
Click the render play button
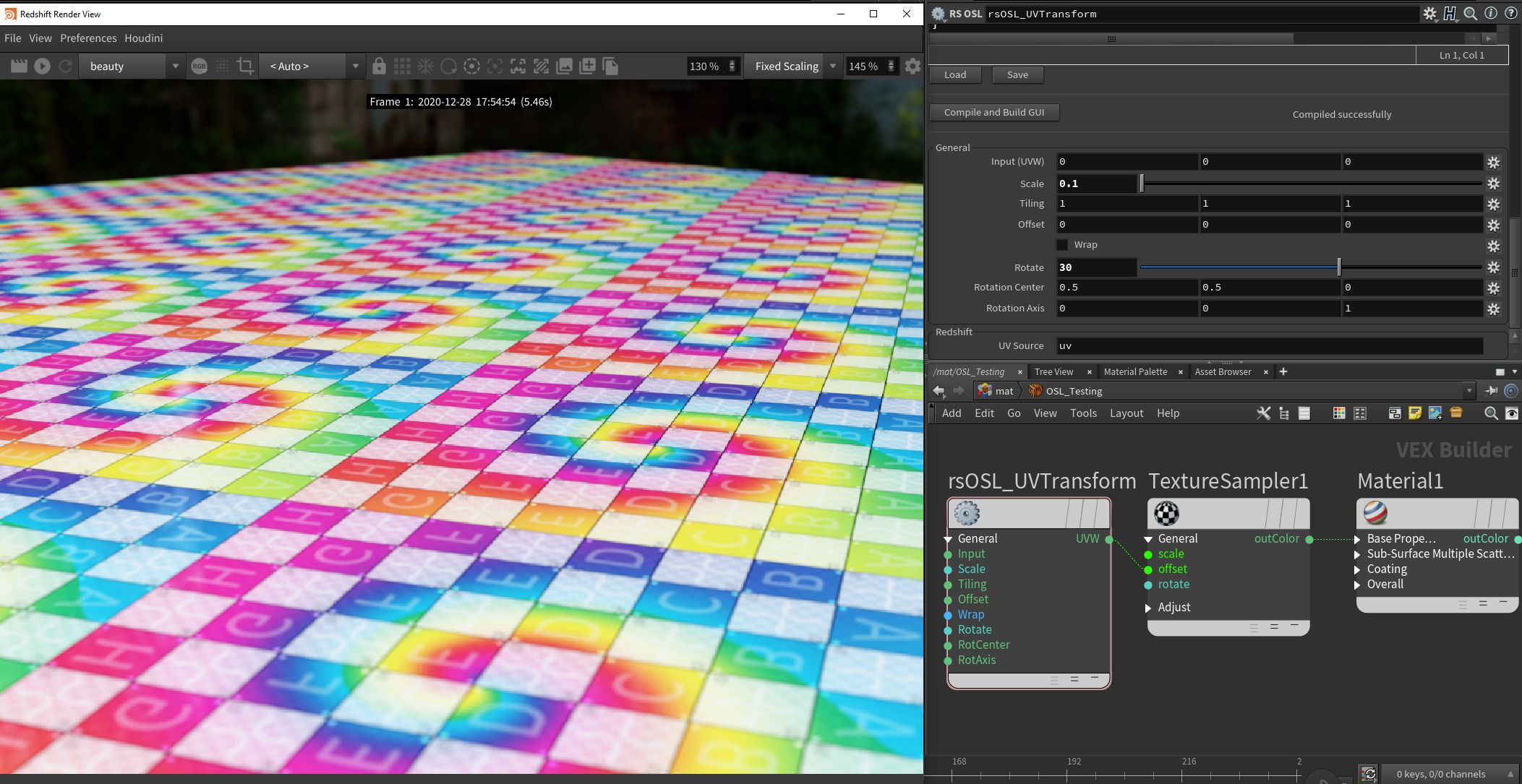(x=42, y=66)
